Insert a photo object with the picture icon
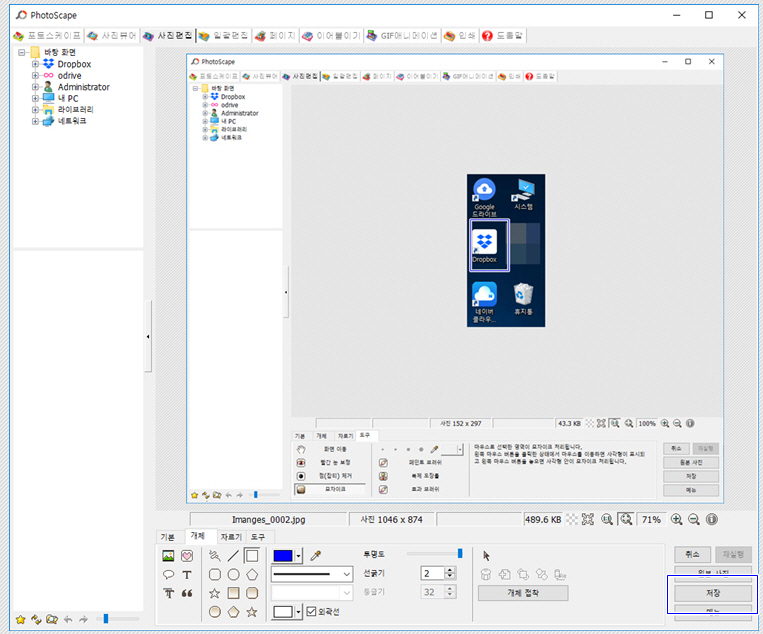This screenshot has height=634, width=763. [168, 556]
